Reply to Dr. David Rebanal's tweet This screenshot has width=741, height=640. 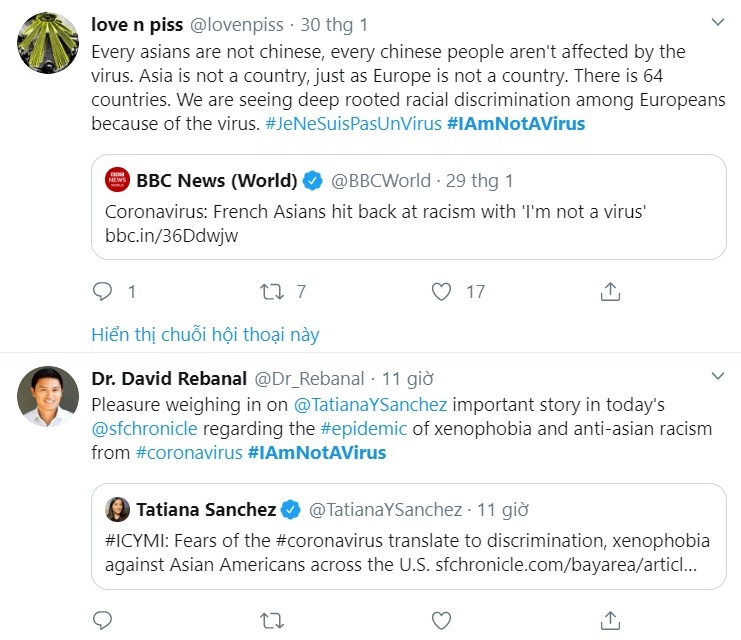coord(102,618)
